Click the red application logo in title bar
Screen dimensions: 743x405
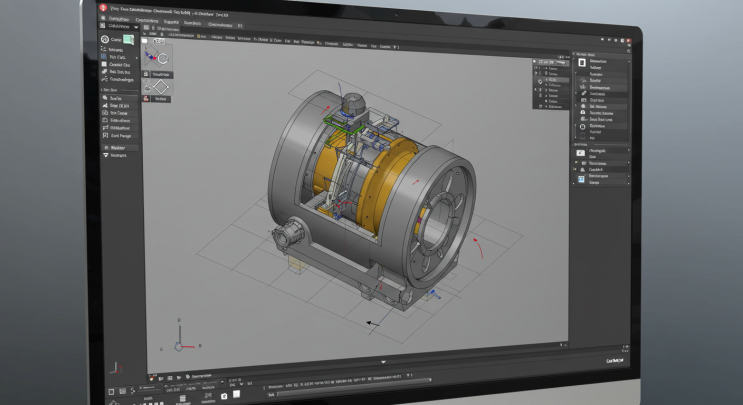(103, 7)
